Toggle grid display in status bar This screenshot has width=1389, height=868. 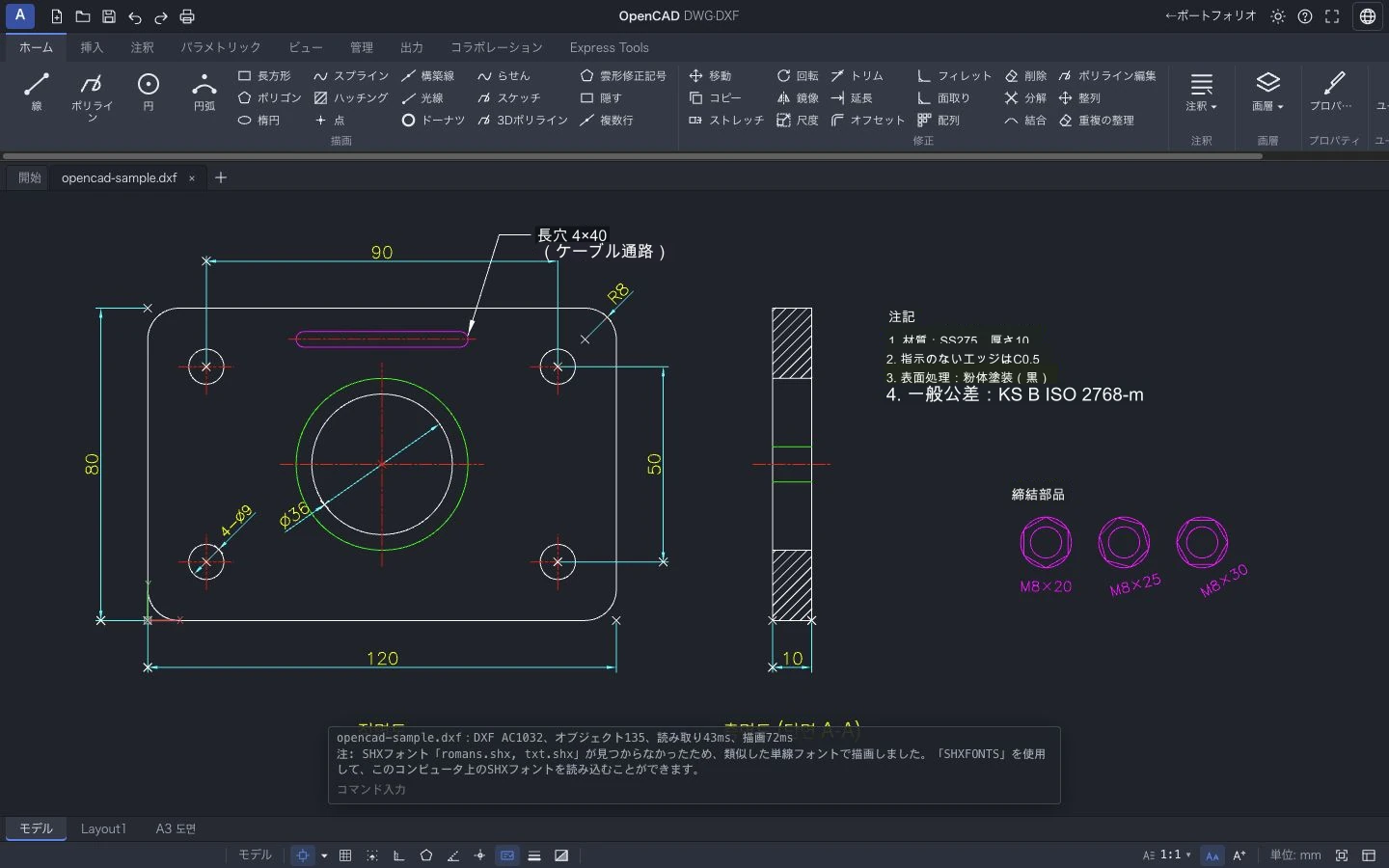(345, 855)
